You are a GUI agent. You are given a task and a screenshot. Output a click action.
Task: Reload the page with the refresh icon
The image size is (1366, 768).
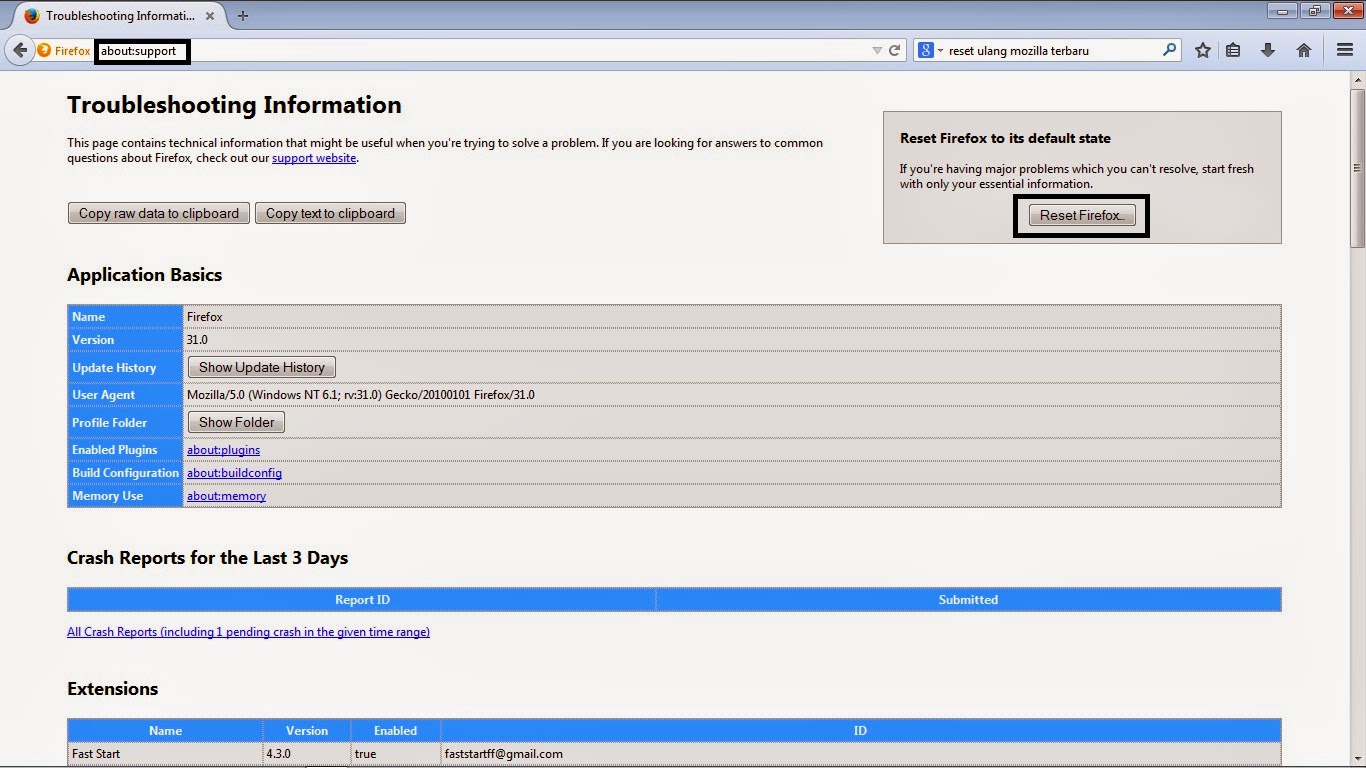[895, 50]
